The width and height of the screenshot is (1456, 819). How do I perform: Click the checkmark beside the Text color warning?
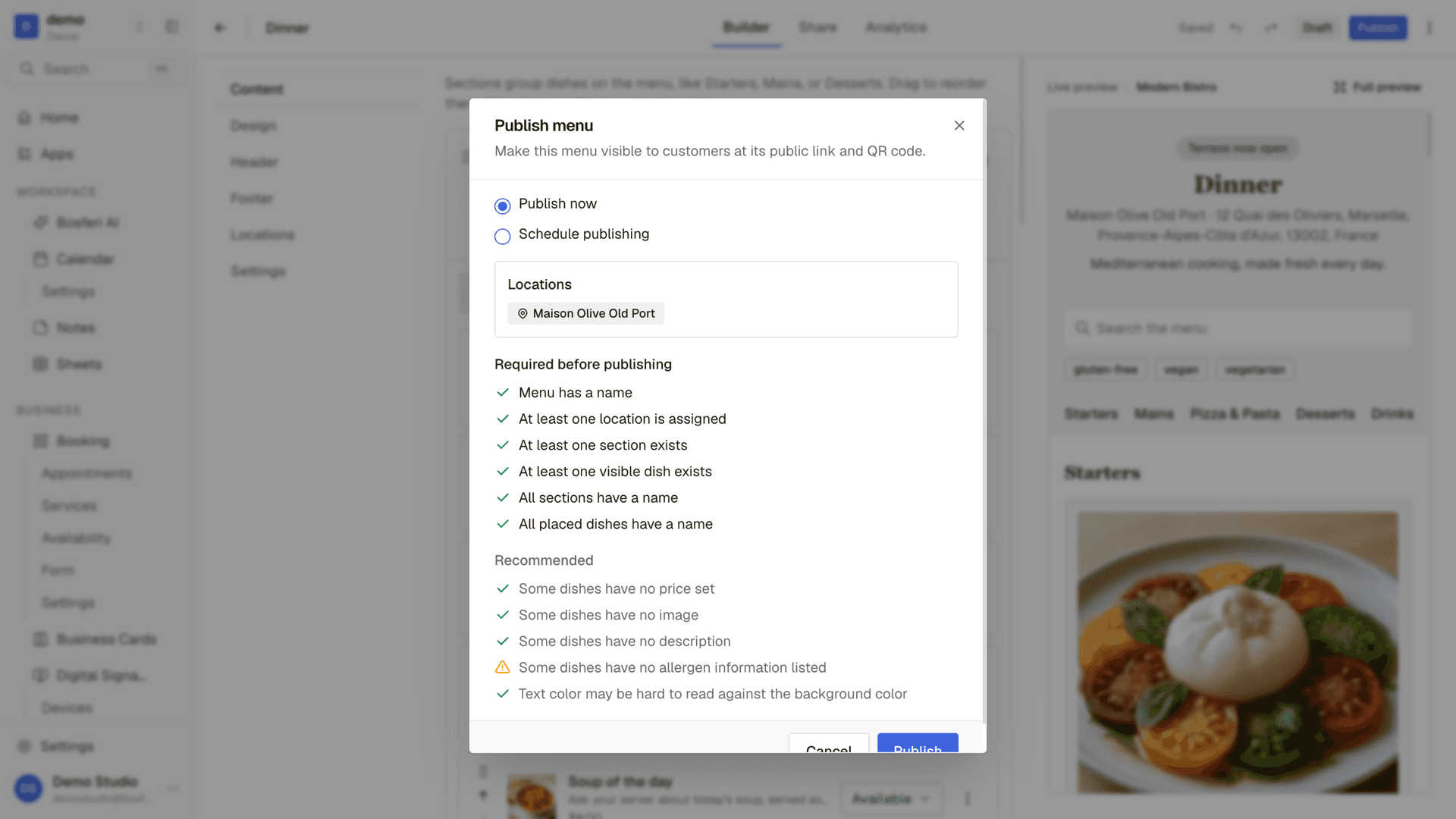pyautogui.click(x=502, y=694)
